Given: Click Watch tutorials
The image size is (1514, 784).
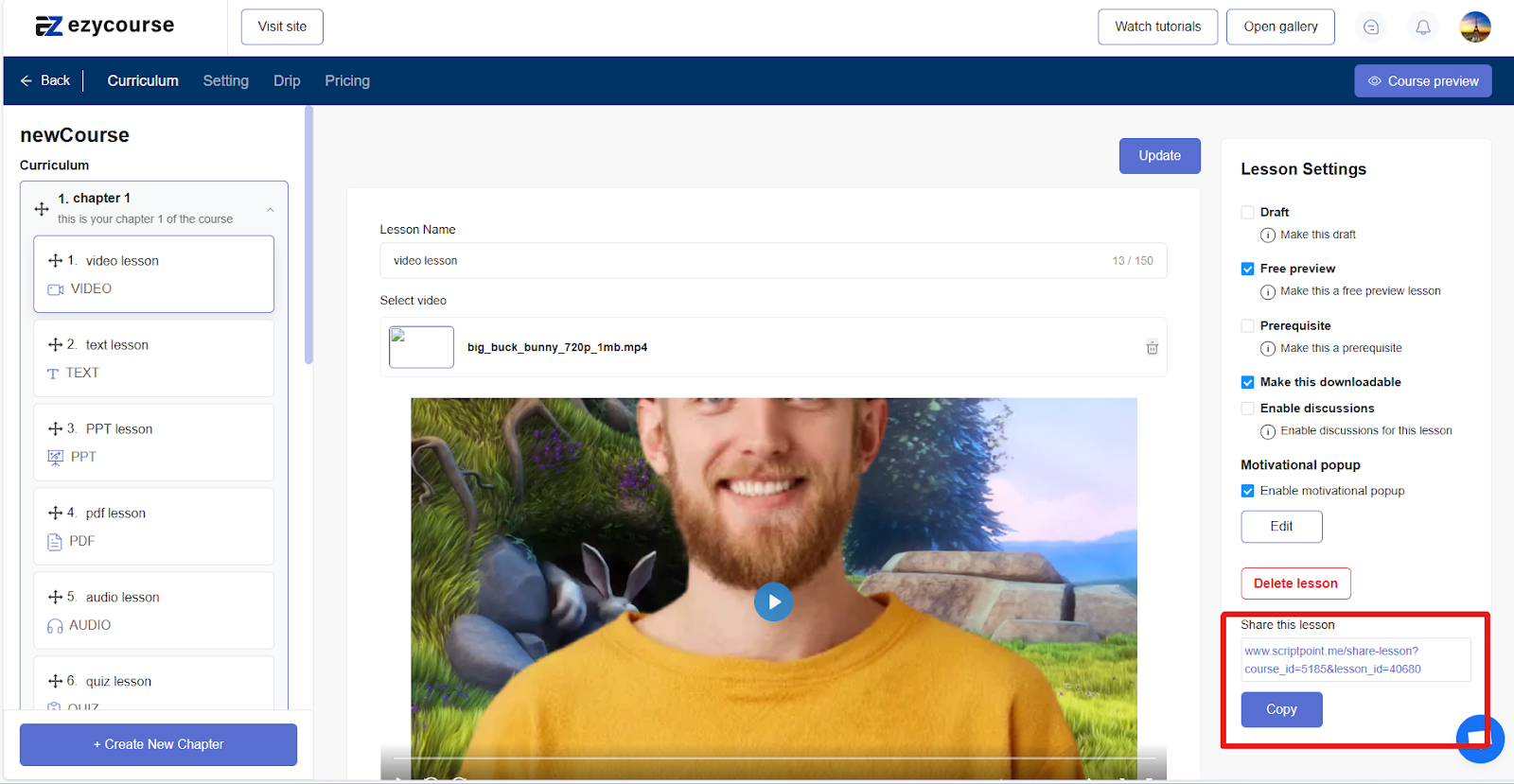Looking at the screenshot, I should (x=1157, y=26).
